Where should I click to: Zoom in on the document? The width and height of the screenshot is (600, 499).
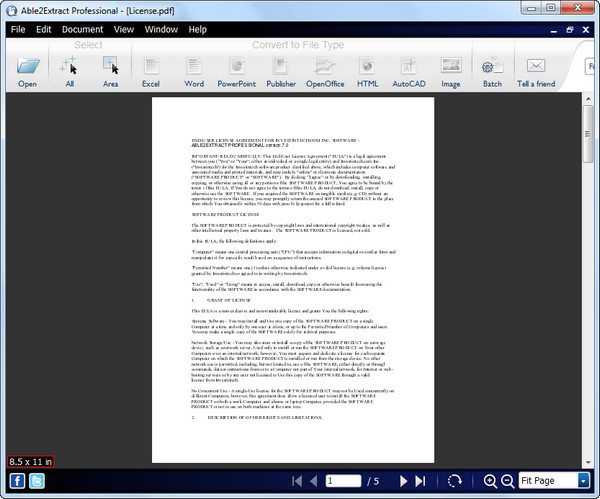(490, 481)
